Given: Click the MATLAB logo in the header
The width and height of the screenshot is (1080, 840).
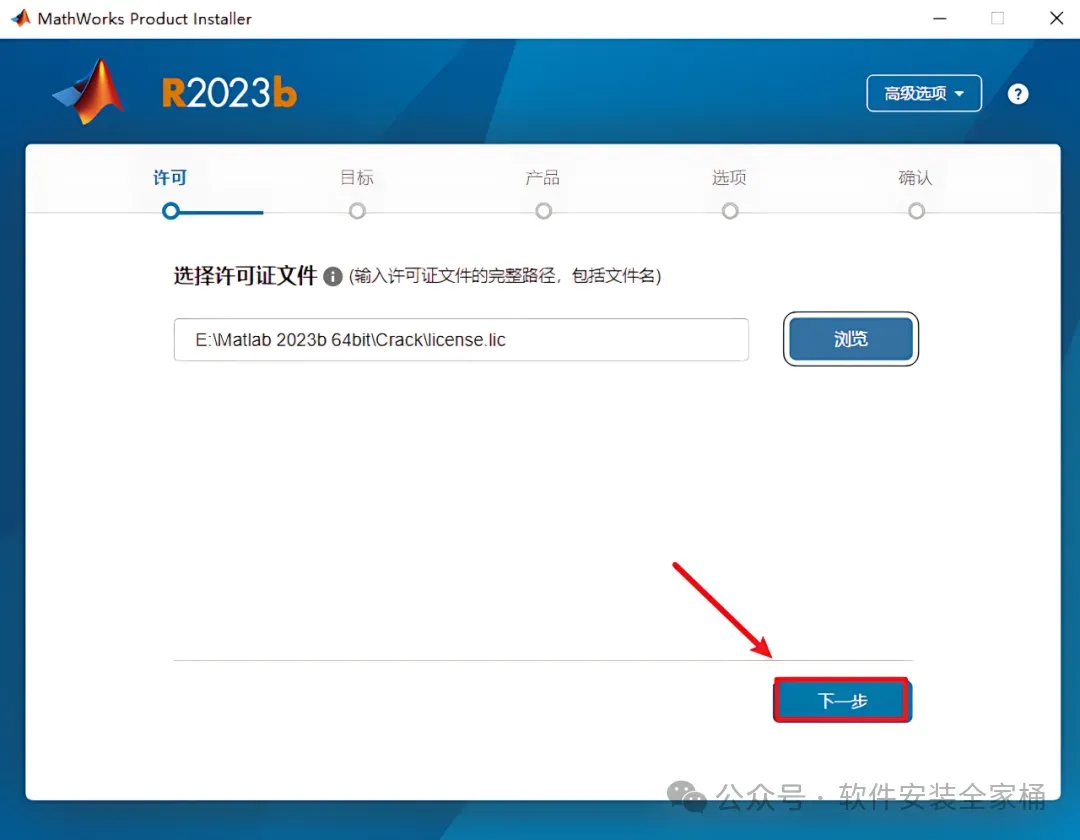Looking at the screenshot, I should point(89,92).
